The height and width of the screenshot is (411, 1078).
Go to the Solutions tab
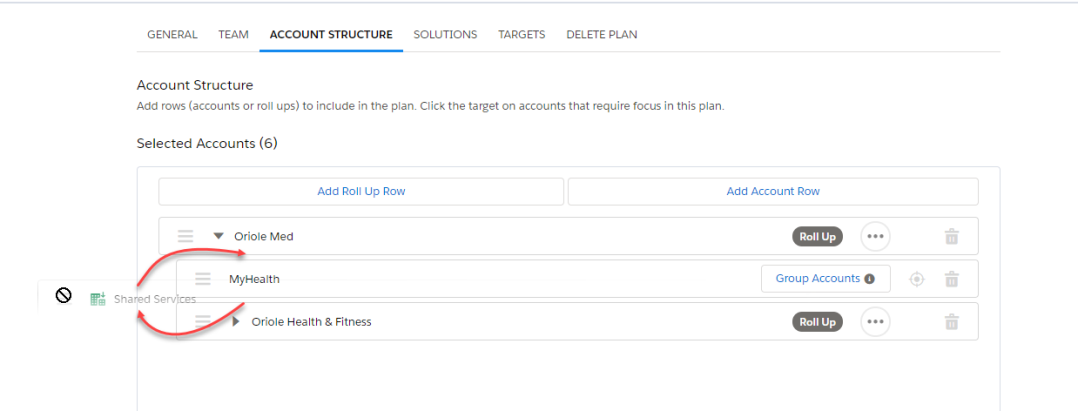pos(445,34)
